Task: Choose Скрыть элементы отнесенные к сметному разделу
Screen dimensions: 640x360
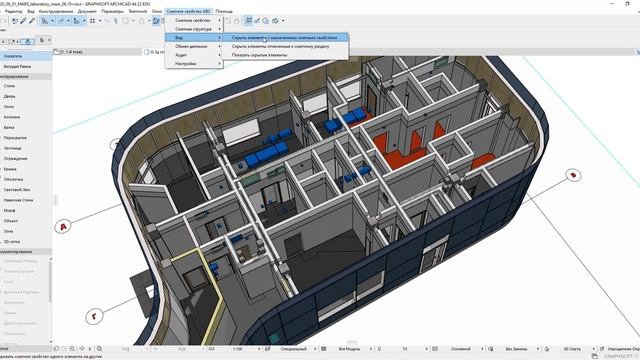Action: click(285, 46)
